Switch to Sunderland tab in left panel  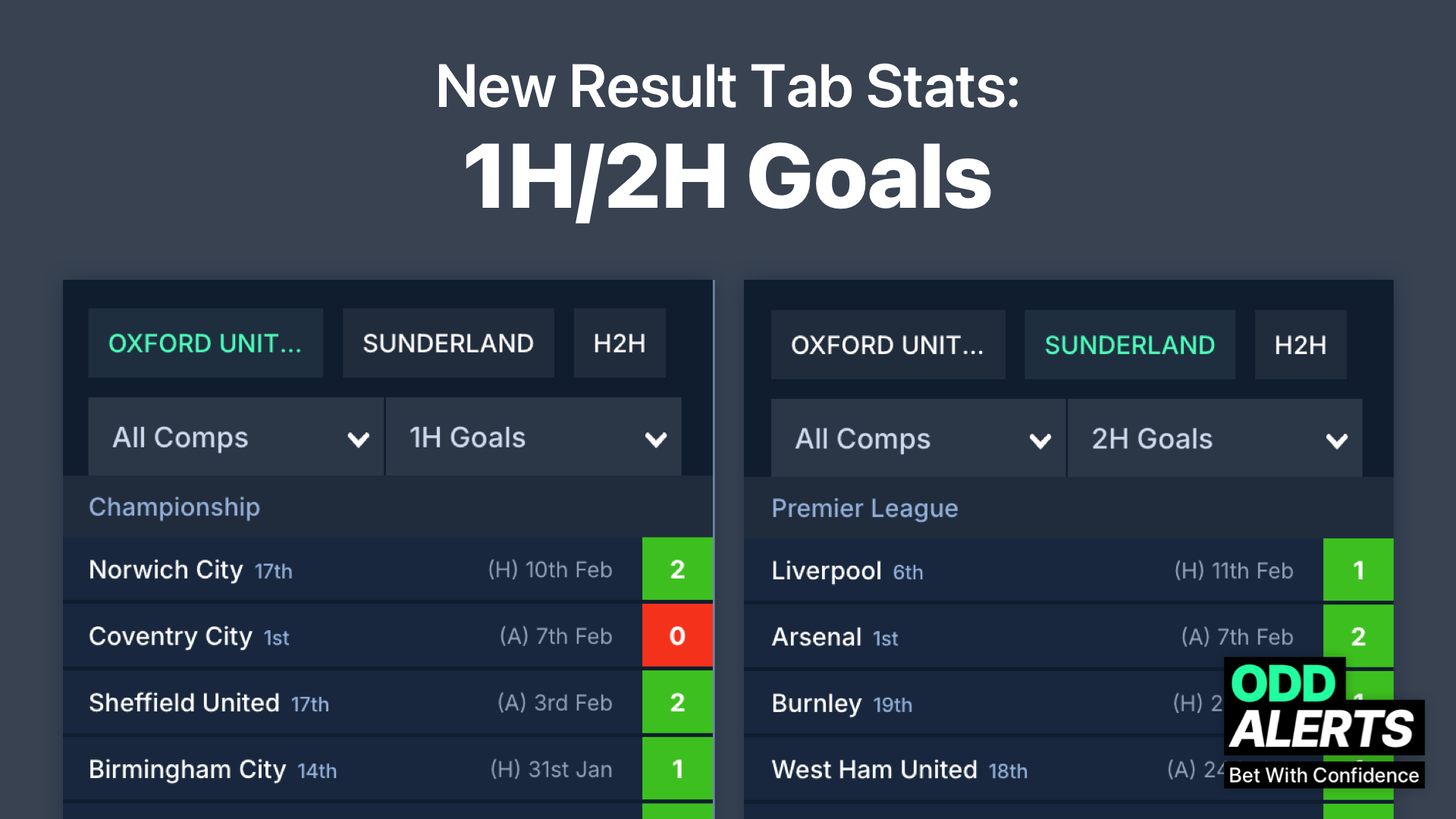[x=448, y=344]
